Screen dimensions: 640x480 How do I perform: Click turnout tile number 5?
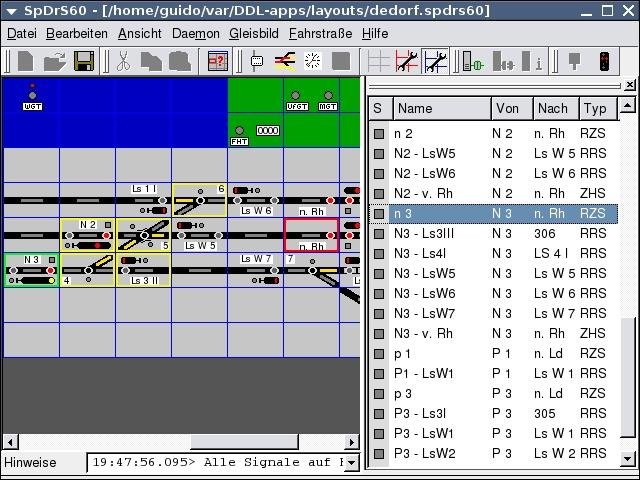144,235
